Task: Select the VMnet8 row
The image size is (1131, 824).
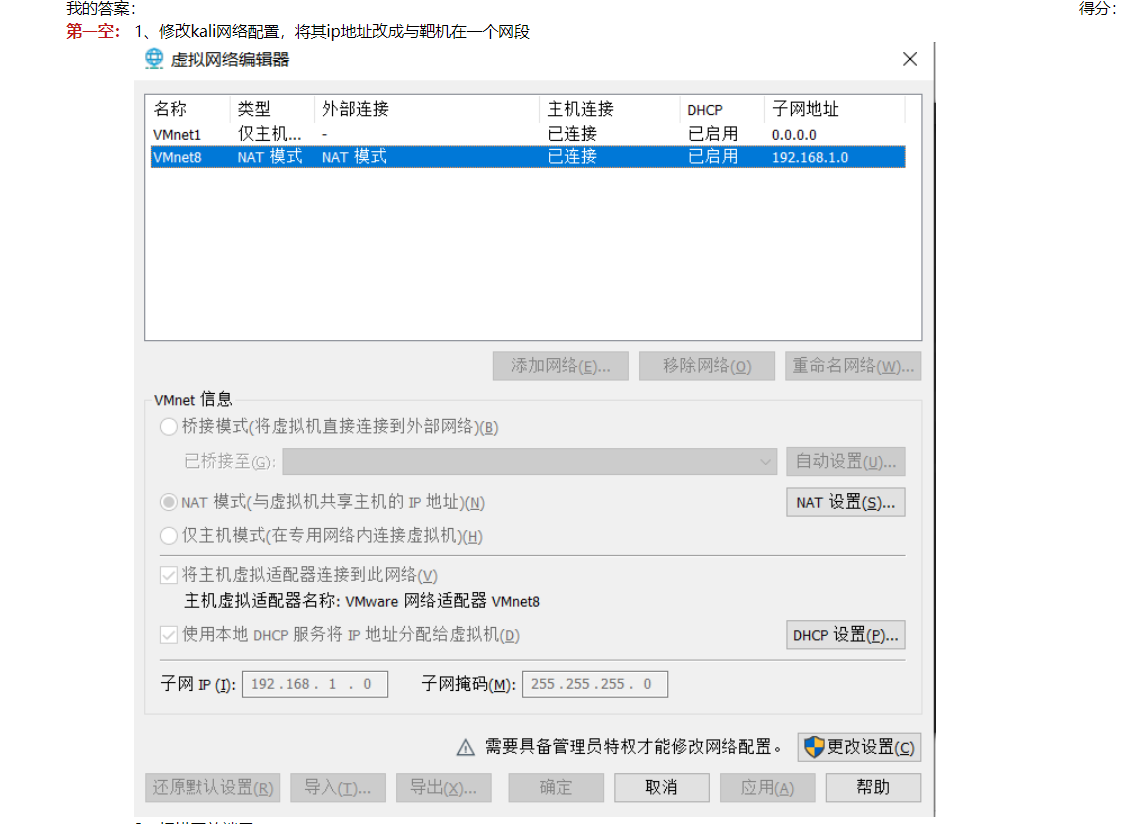Action: (x=528, y=157)
